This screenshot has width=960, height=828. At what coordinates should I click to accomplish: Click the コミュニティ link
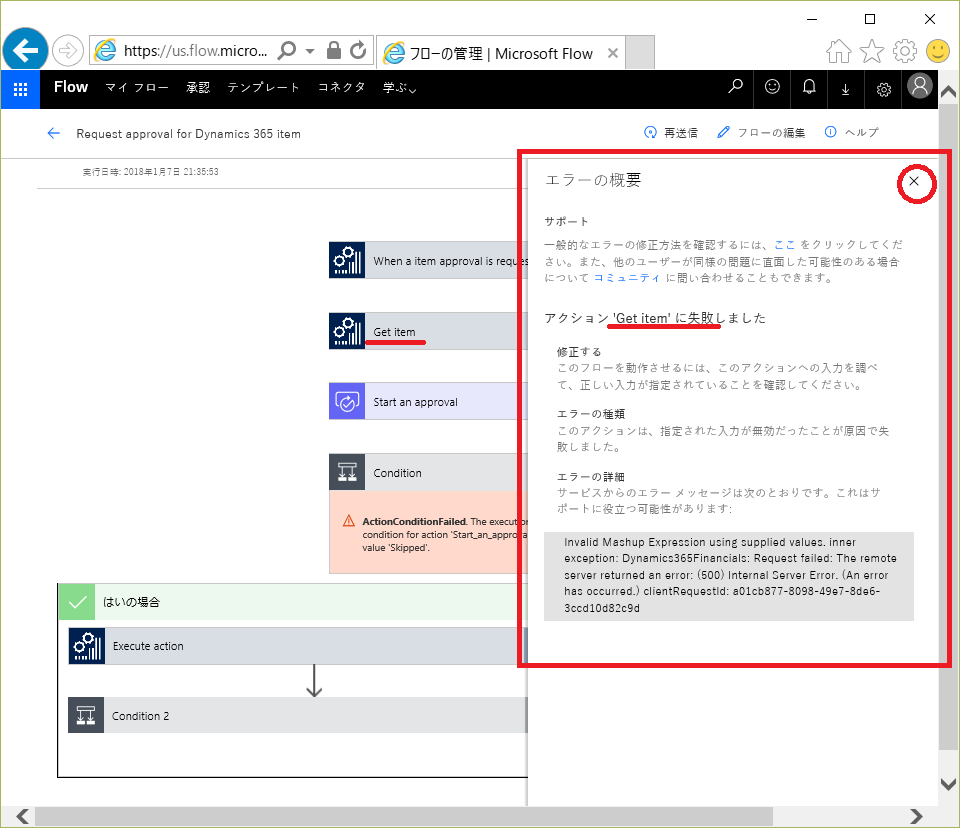tap(627, 278)
